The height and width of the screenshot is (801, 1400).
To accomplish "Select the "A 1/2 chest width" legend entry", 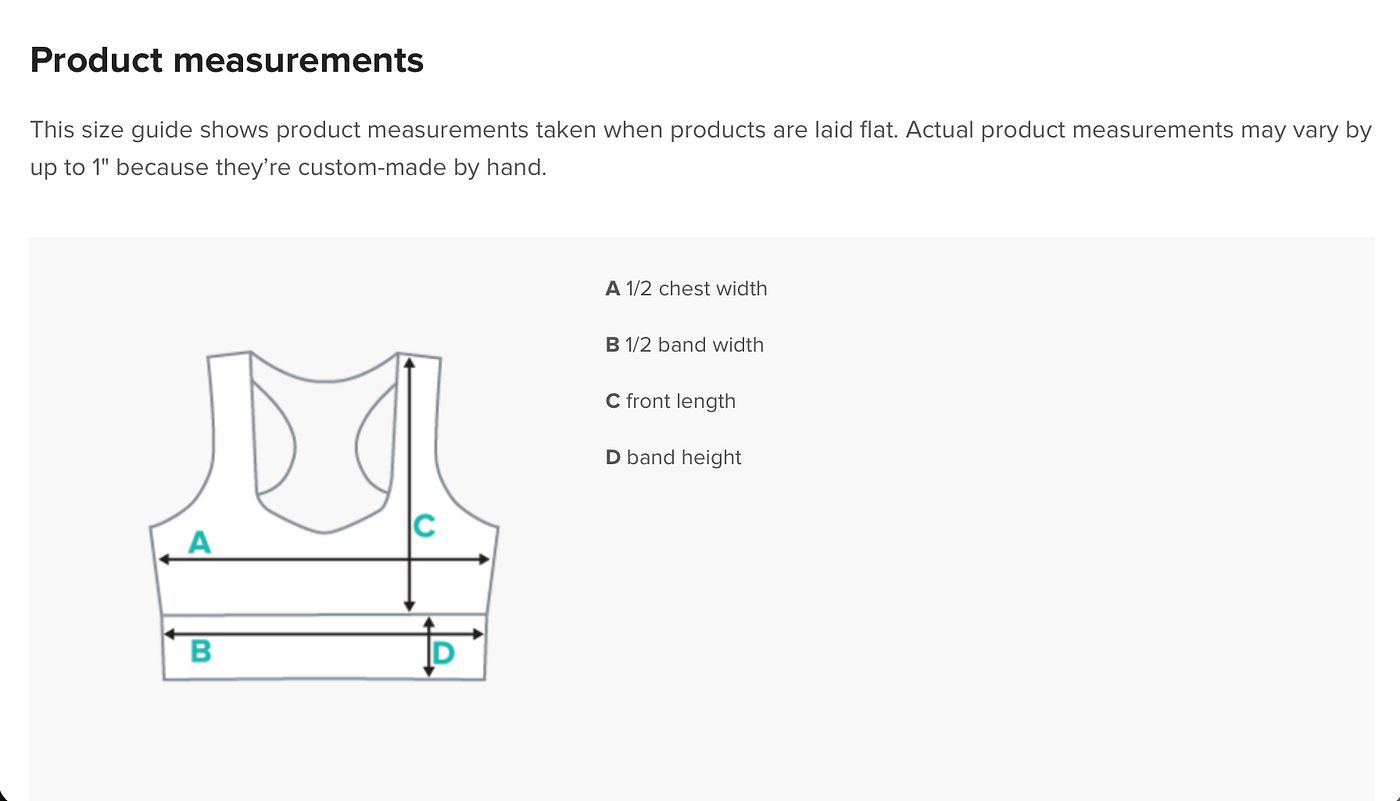I will [x=686, y=289].
